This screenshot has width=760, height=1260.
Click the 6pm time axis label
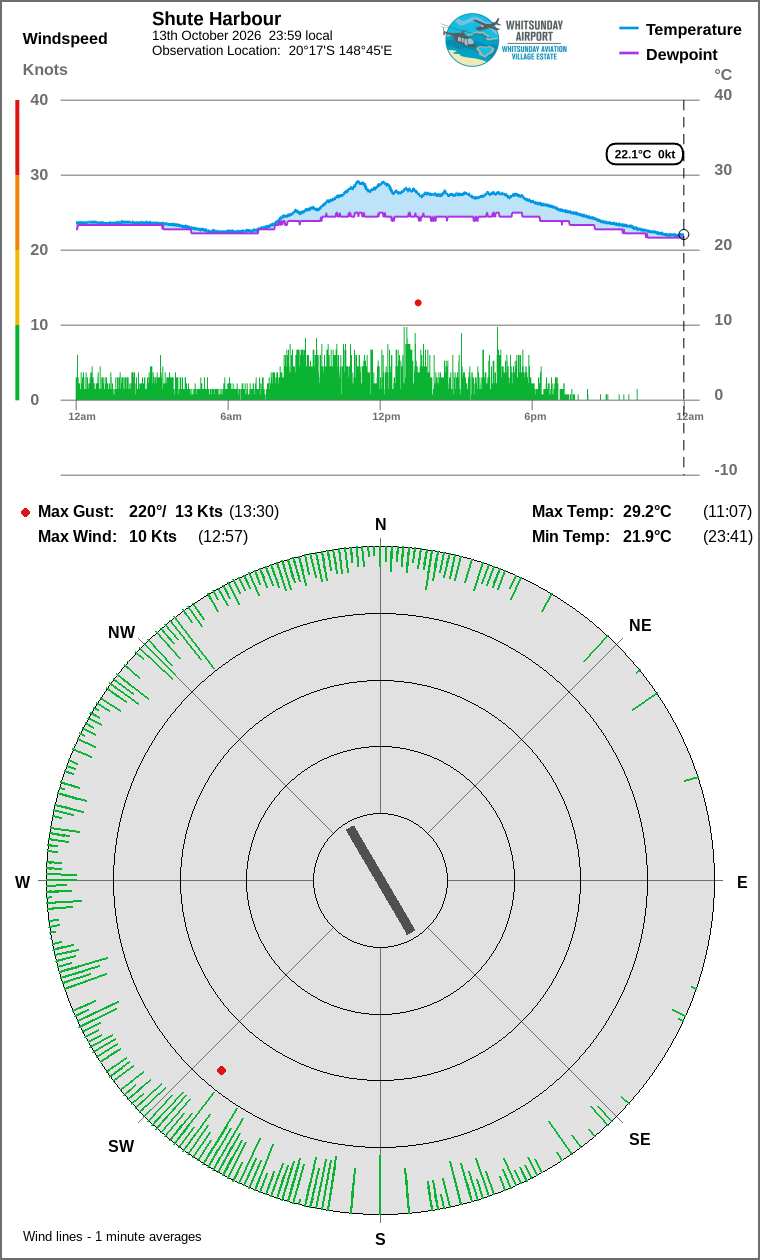pos(535,416)
